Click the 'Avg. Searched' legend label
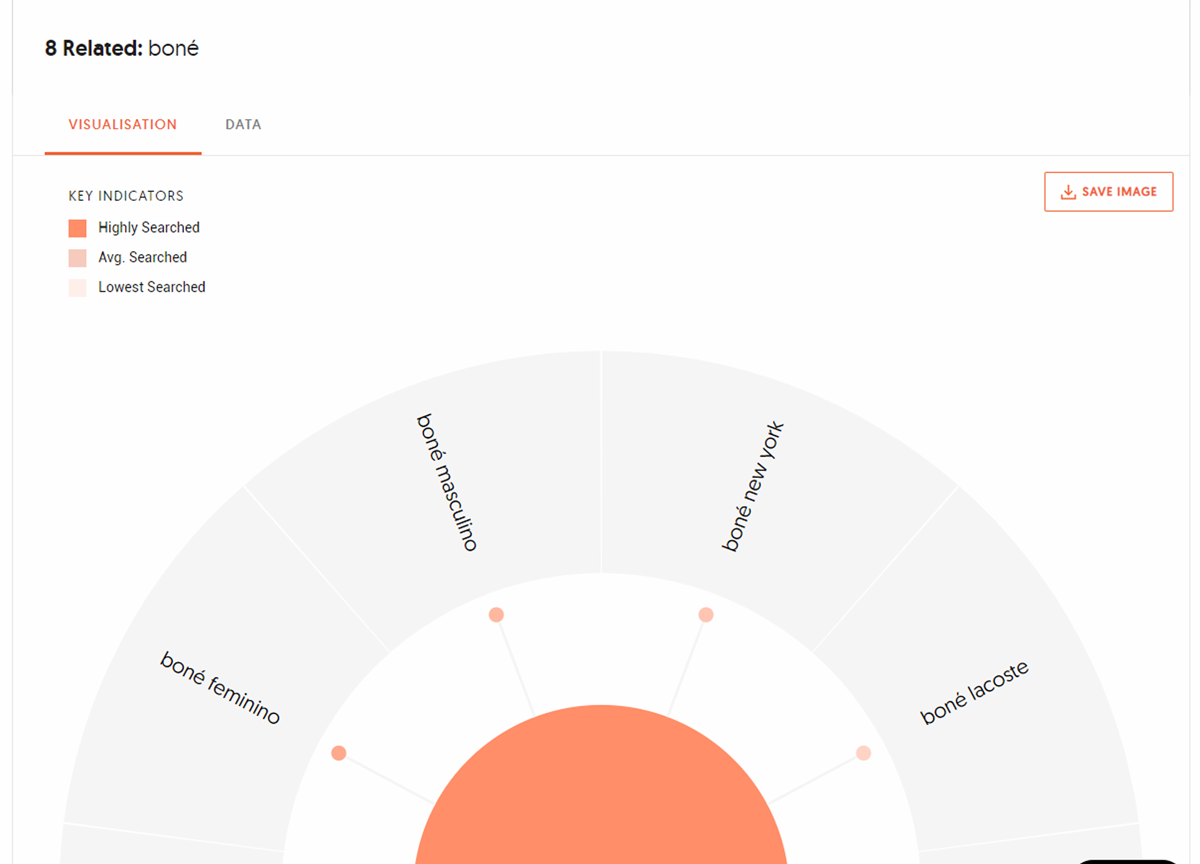 click(x=143, y=258)
